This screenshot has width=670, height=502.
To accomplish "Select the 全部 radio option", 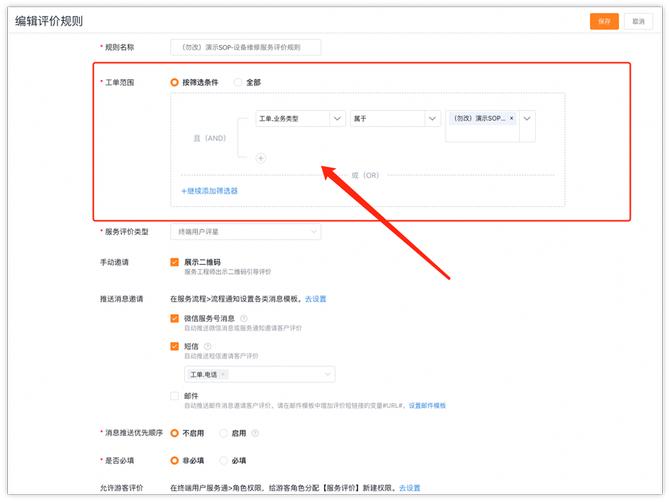I will click(238, 82).
